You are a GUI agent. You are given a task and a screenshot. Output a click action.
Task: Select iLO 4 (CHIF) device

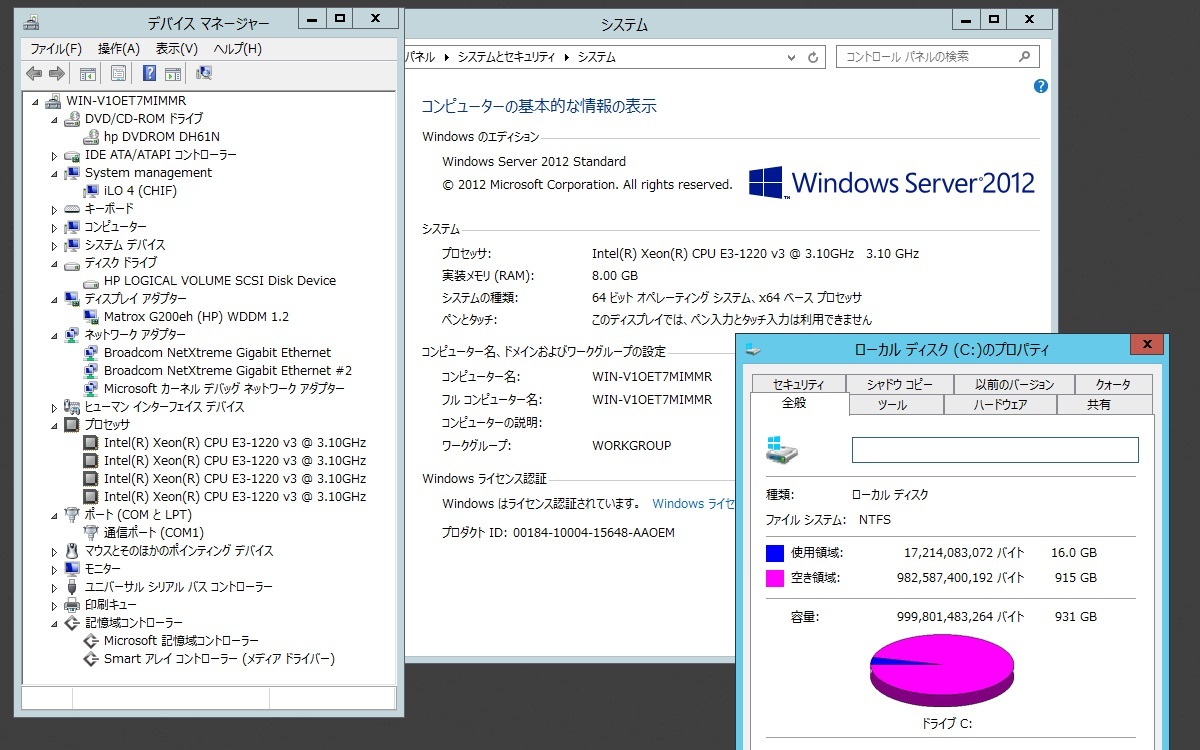(x=140, y=191)
